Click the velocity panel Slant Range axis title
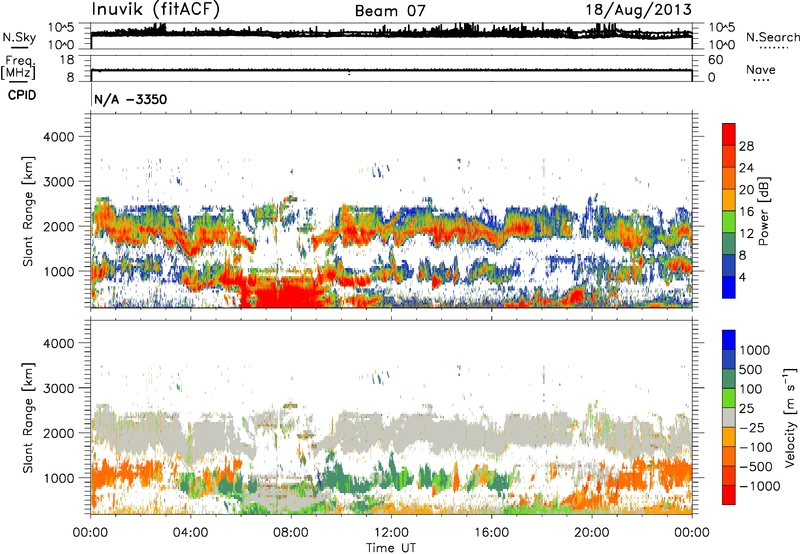 tap(28, 418)
